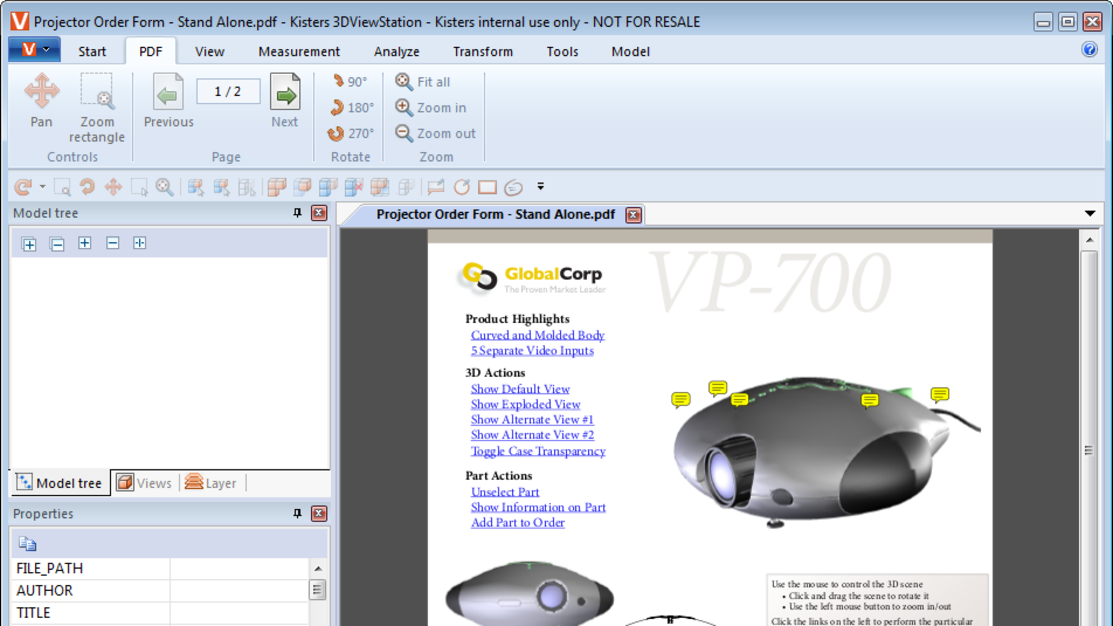Select the AUTHOR property row

point(160,591)
